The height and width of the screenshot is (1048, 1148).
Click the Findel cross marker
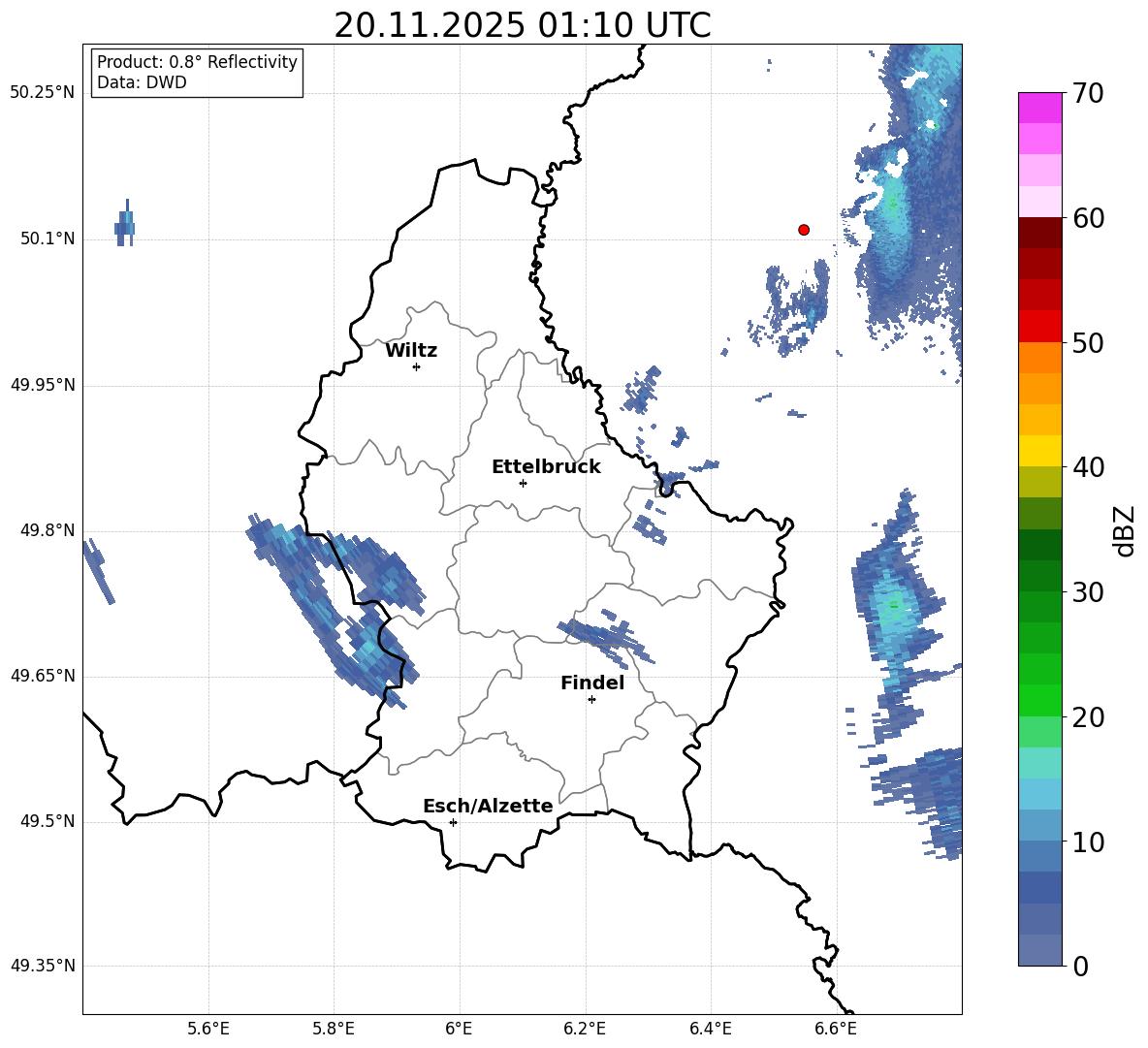(x=591, y=700)
